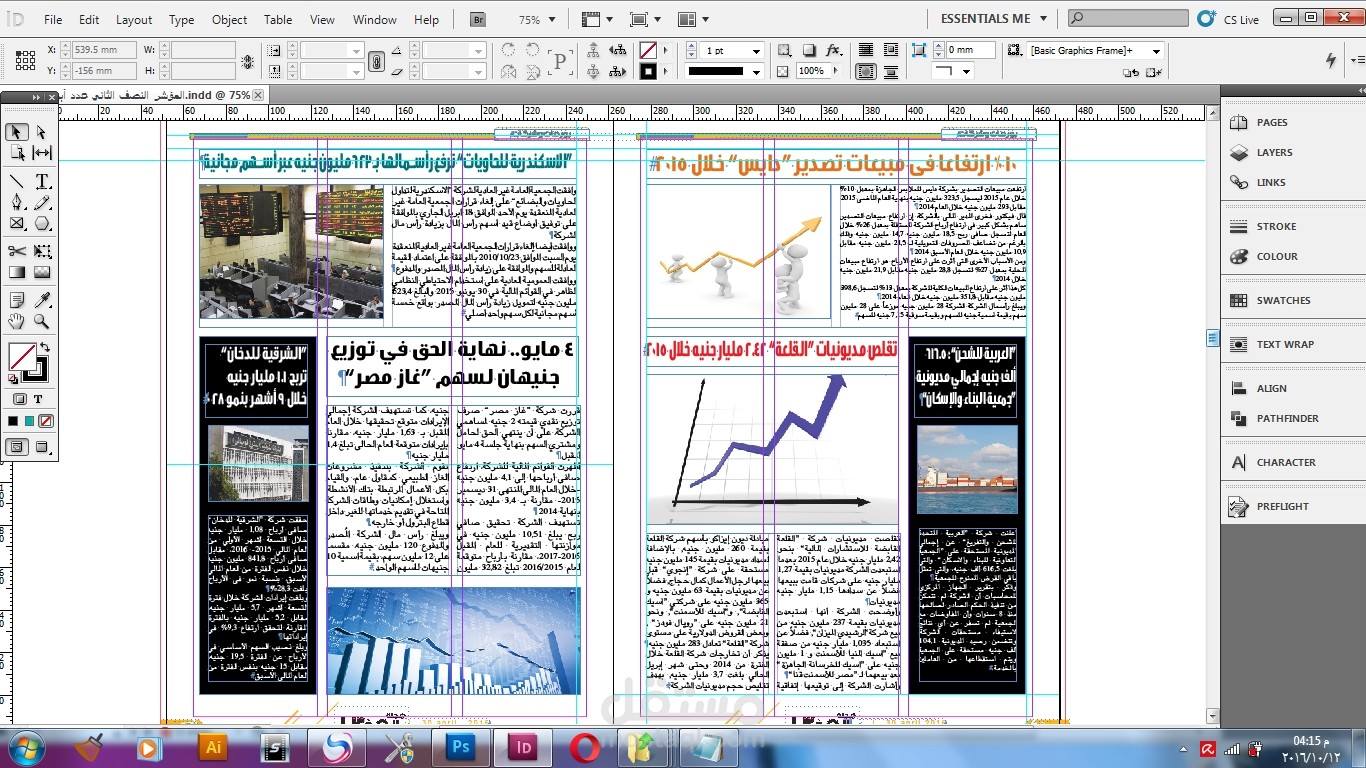
Task: Open the fx effects button
Action: (834, 50)
